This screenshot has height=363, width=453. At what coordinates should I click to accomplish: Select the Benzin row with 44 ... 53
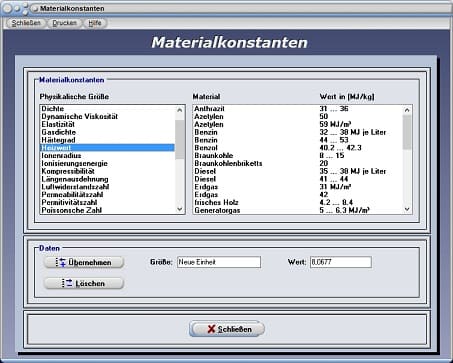pos(298,140)
